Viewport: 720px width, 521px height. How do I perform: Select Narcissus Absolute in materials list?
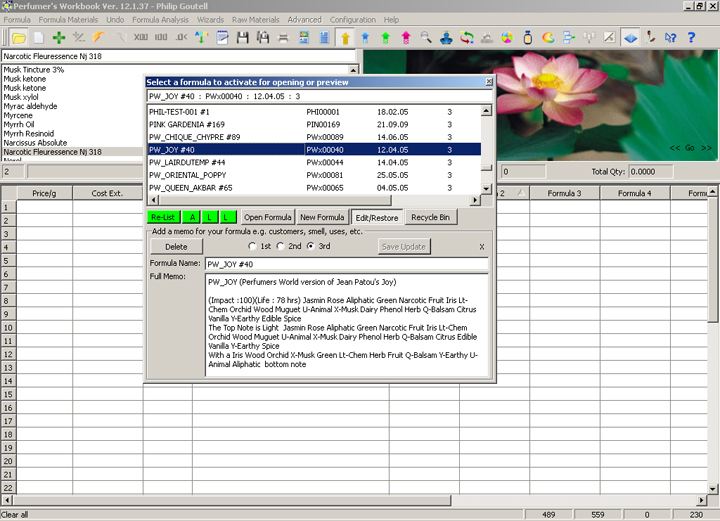tap(35, 143)
